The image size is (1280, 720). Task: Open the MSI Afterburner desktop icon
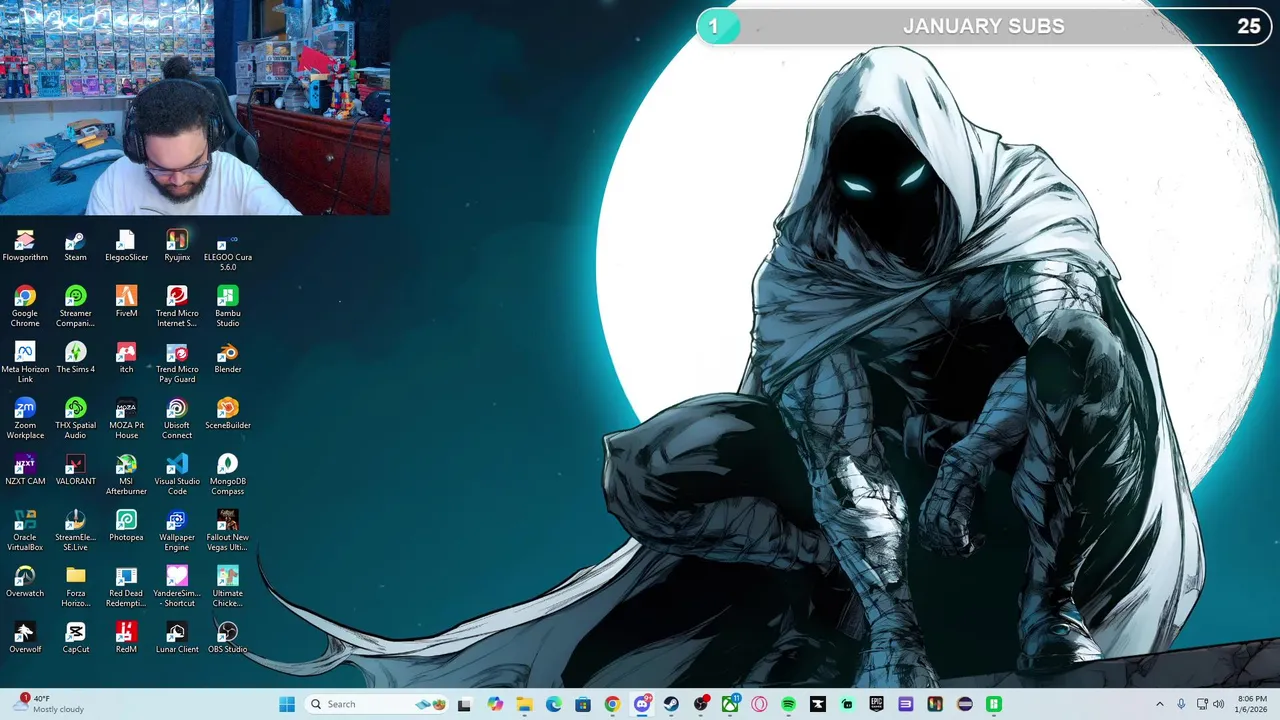point(126,475)
